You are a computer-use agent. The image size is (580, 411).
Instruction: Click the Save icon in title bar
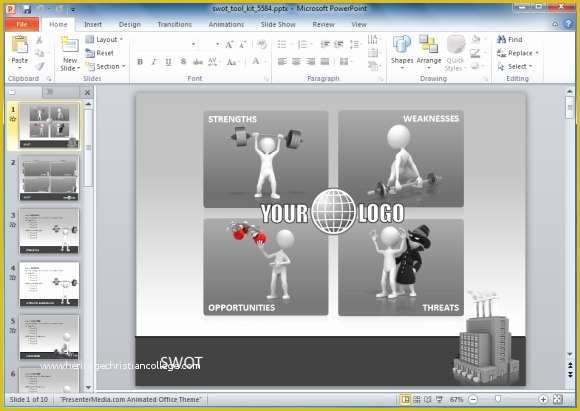click(x=27, y=9)
